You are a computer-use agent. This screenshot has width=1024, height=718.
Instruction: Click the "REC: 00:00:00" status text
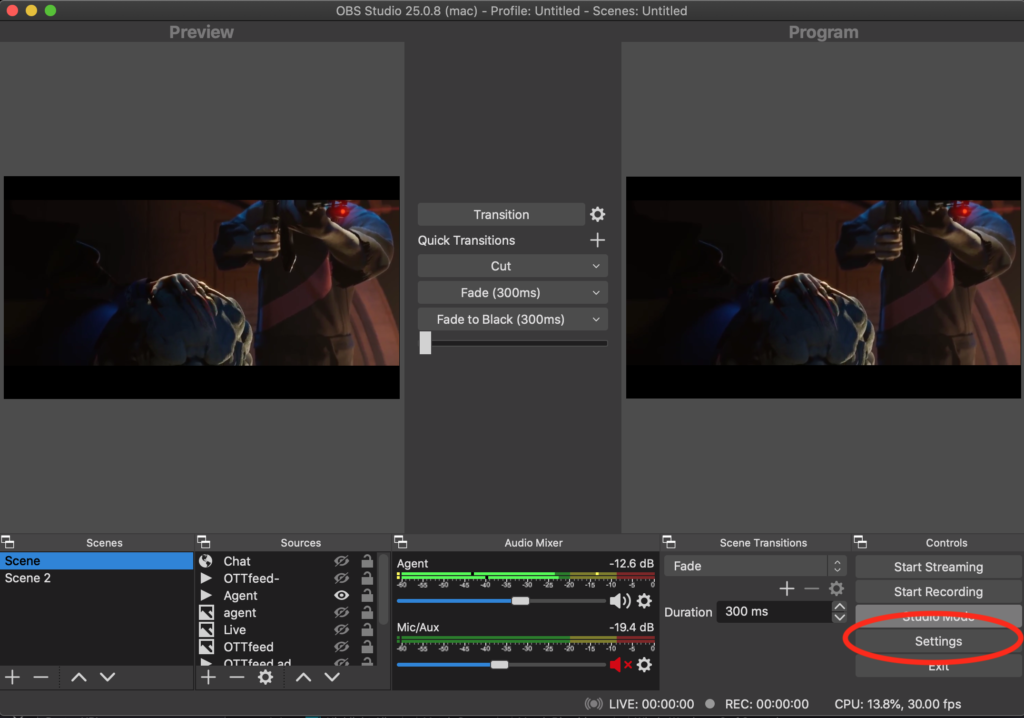click(x=767, y=704)
